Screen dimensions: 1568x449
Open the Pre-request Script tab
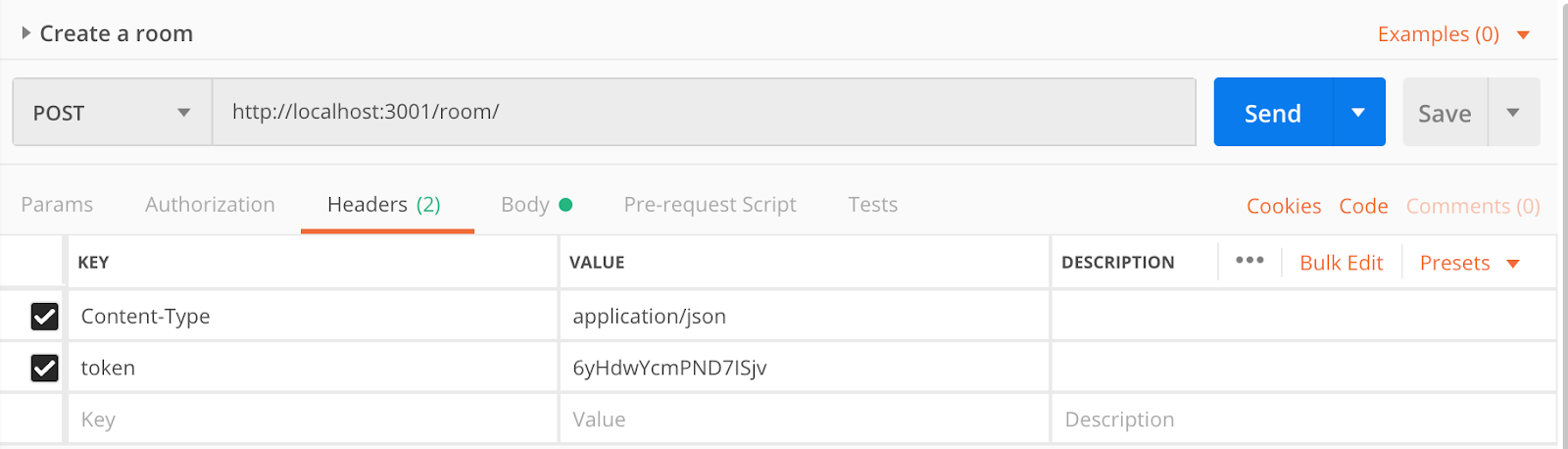pyautogui.click(x=710, y=205)
